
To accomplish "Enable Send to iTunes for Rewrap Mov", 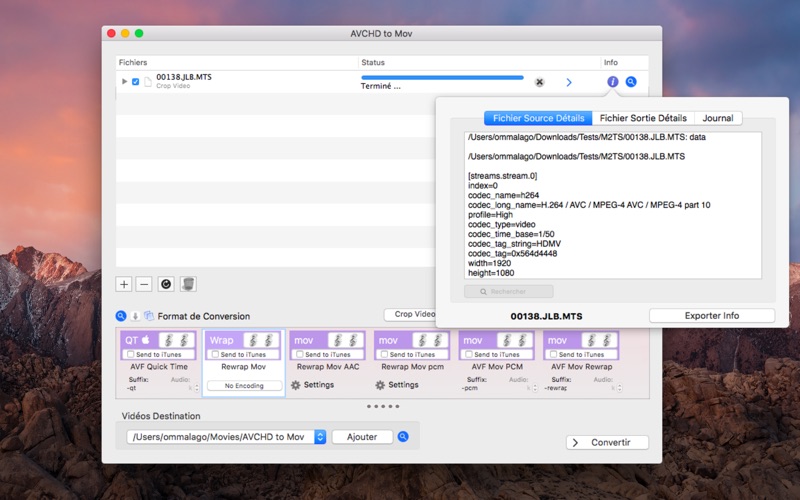I will (215, 354).
